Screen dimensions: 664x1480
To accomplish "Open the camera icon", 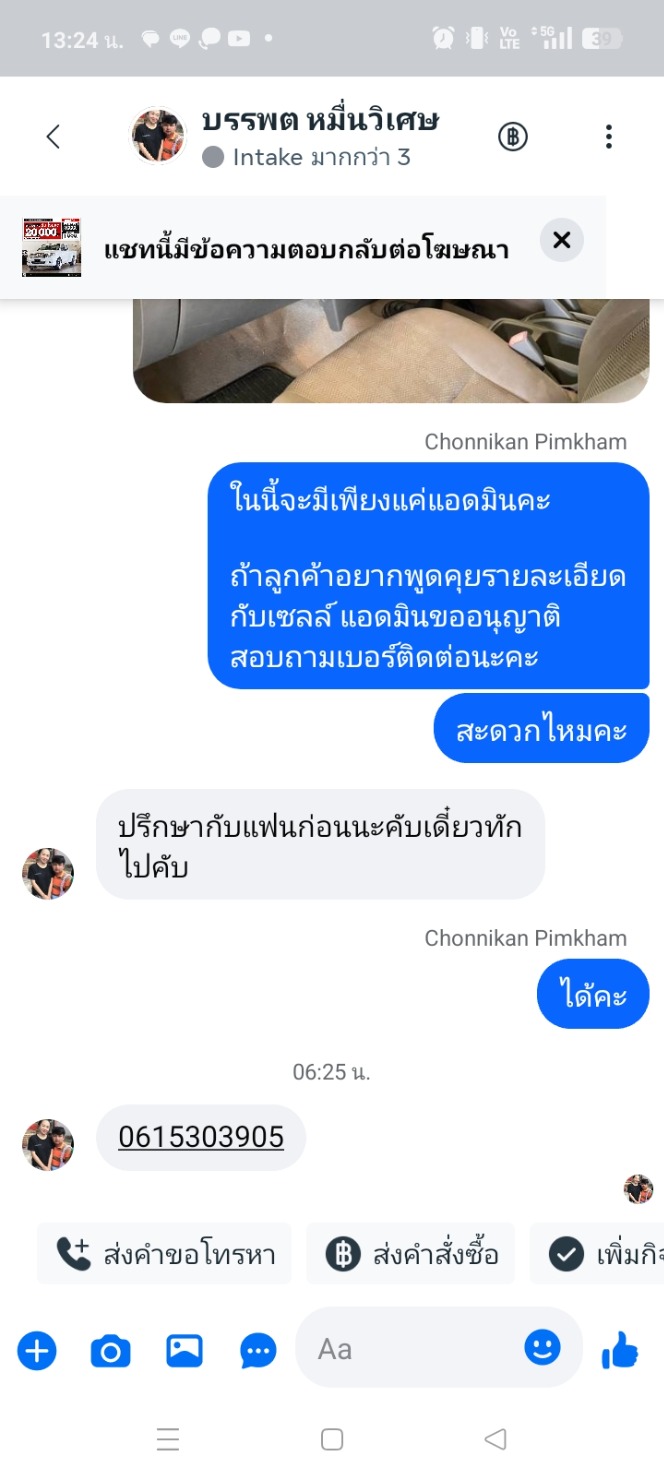I will click(x=110, y=1352).
